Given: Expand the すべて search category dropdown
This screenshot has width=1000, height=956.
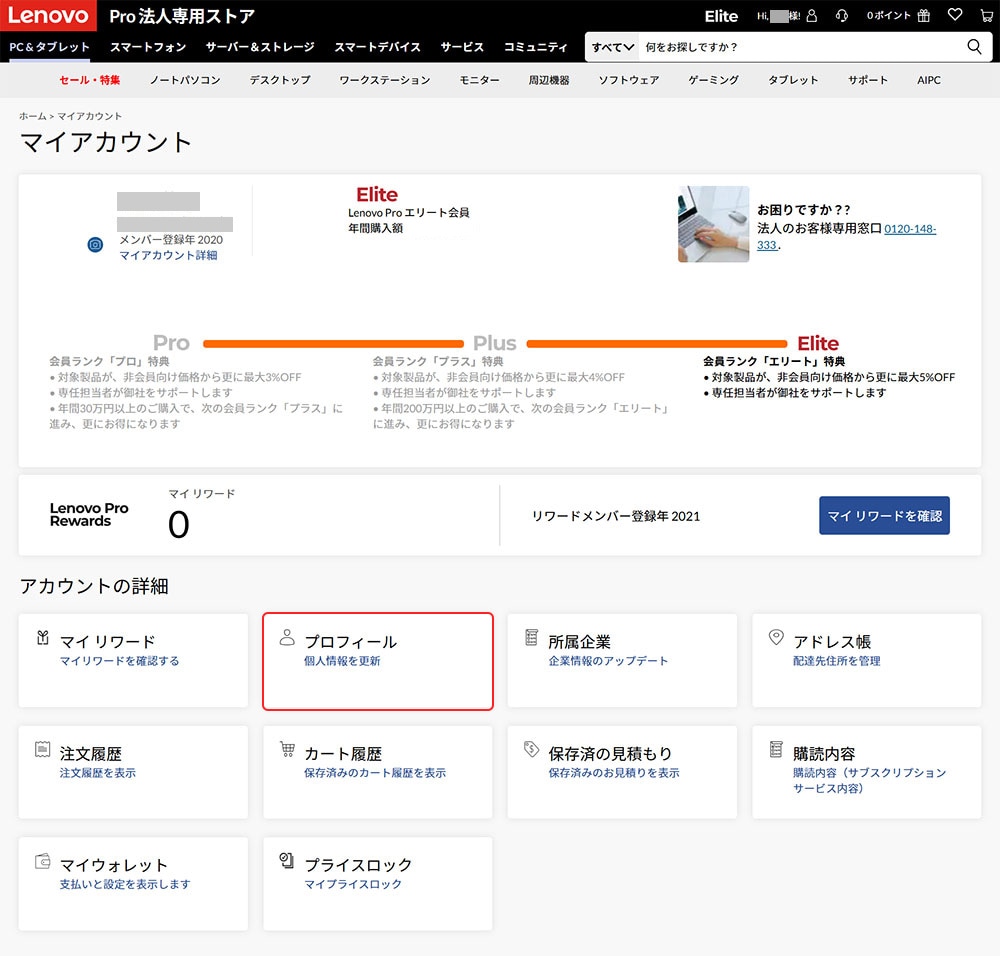Looking at the screenshot, I should 612,47.
